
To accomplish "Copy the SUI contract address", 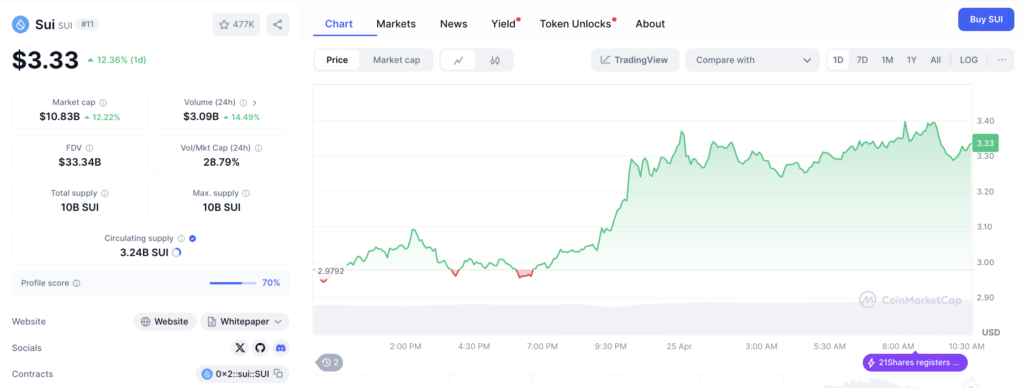I will click(x=278, y=374).
